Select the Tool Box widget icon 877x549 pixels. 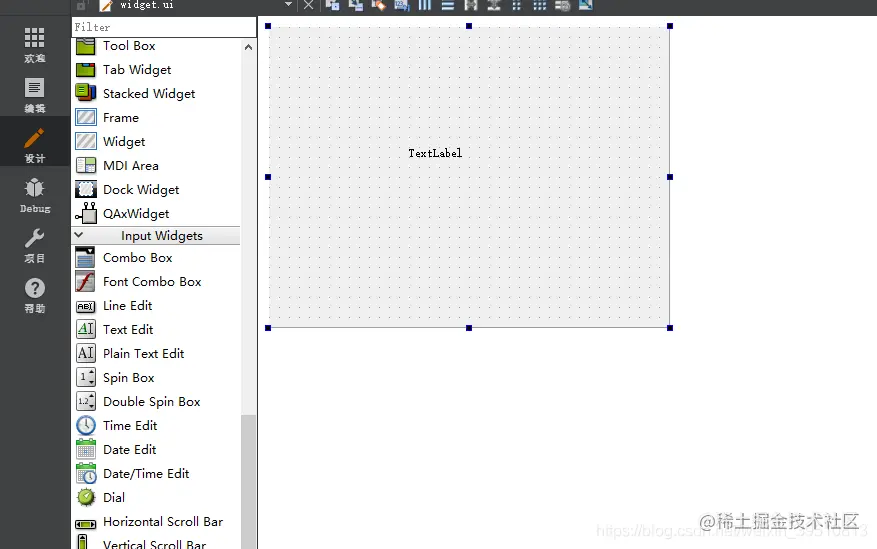click(86, 46)
